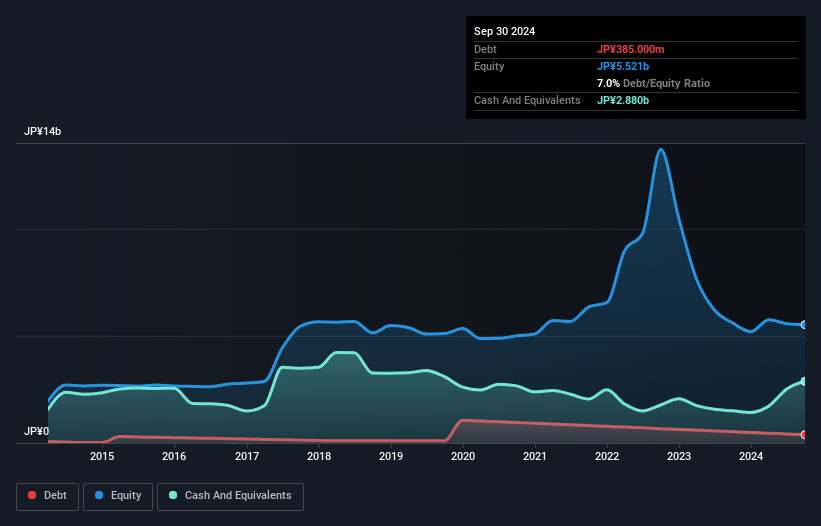821x526 pixels.
Task: Click the 2019 x-axis label
Action: coord(391,456)
